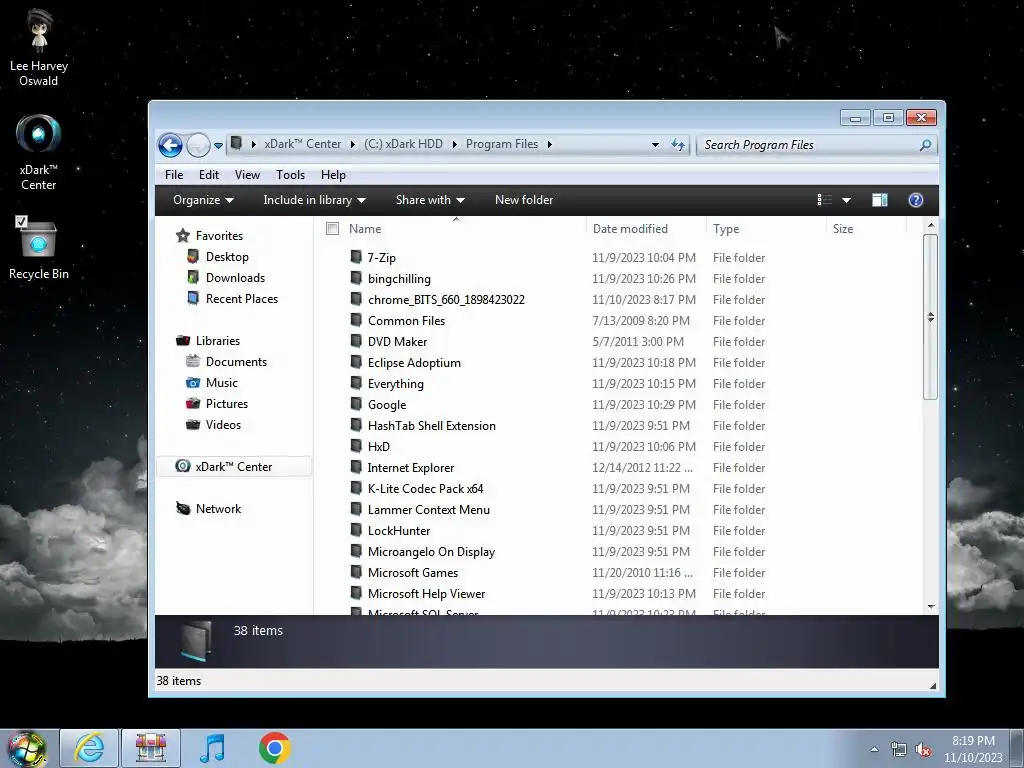Open the View menu
The image size is (1024, 768).
(248, 175)
